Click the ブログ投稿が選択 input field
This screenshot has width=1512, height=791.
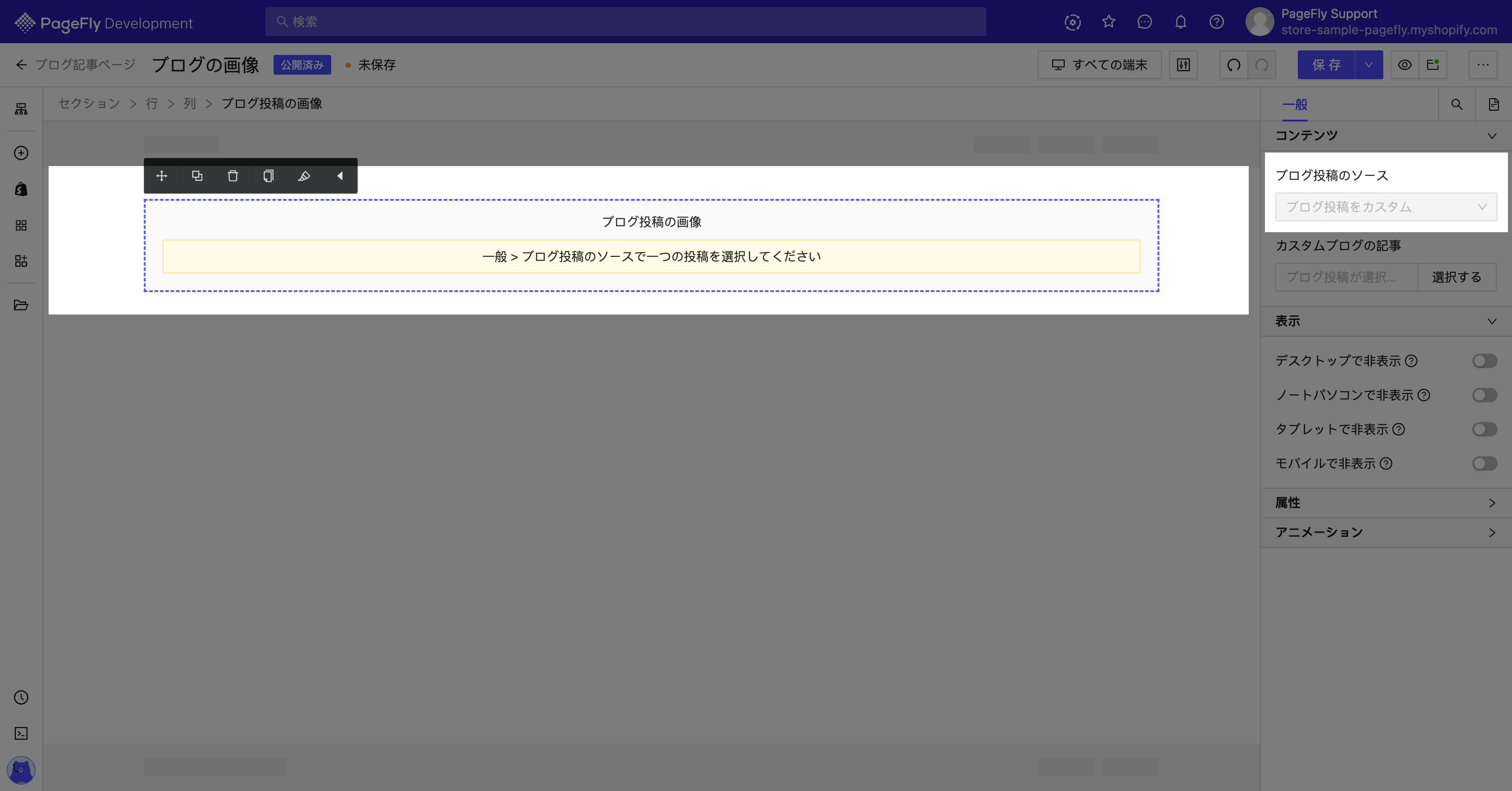[x=1346, y=277]
